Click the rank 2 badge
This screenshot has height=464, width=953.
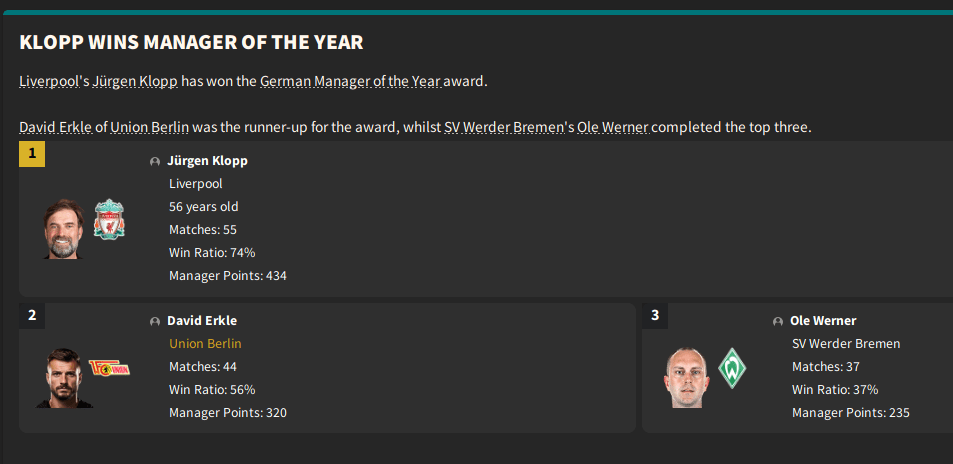click(x=32, y=316)
